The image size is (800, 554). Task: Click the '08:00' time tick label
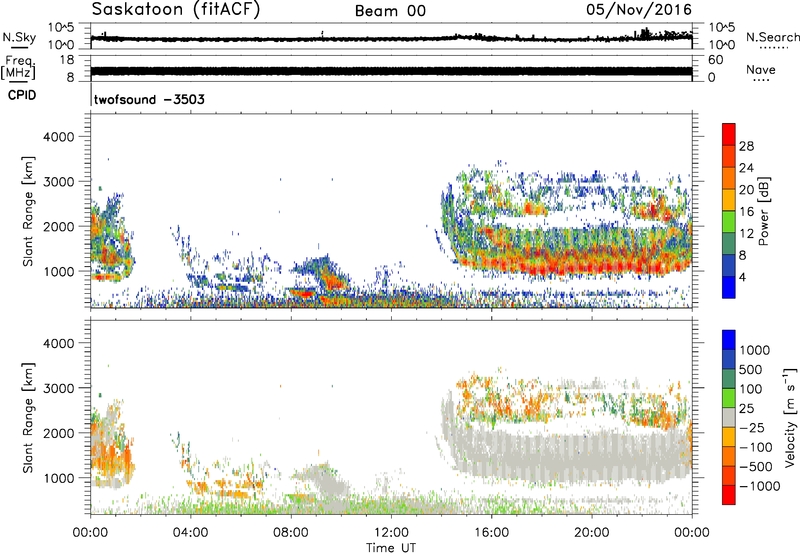pyautogui.click(x=291, y=533)
